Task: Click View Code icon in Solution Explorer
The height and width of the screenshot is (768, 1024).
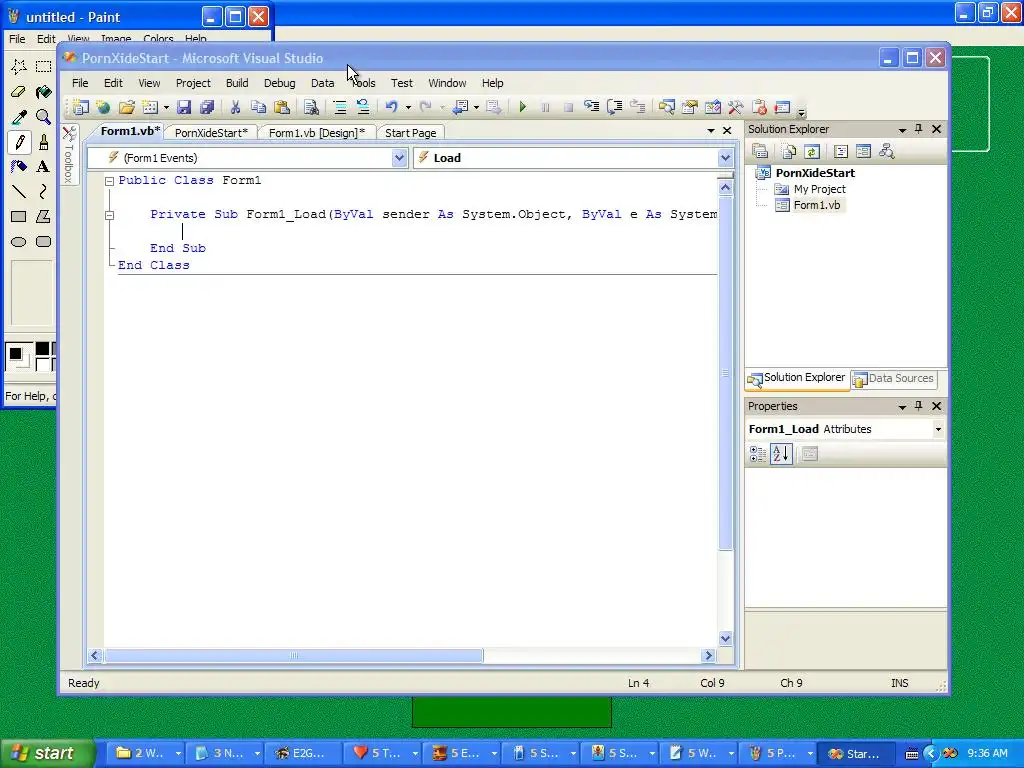Action: [840, 152]
